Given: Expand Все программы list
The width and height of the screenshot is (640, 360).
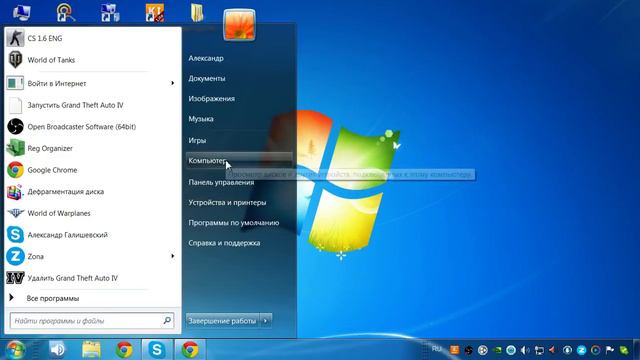Looking at the screenshot, I should [93, 298].
